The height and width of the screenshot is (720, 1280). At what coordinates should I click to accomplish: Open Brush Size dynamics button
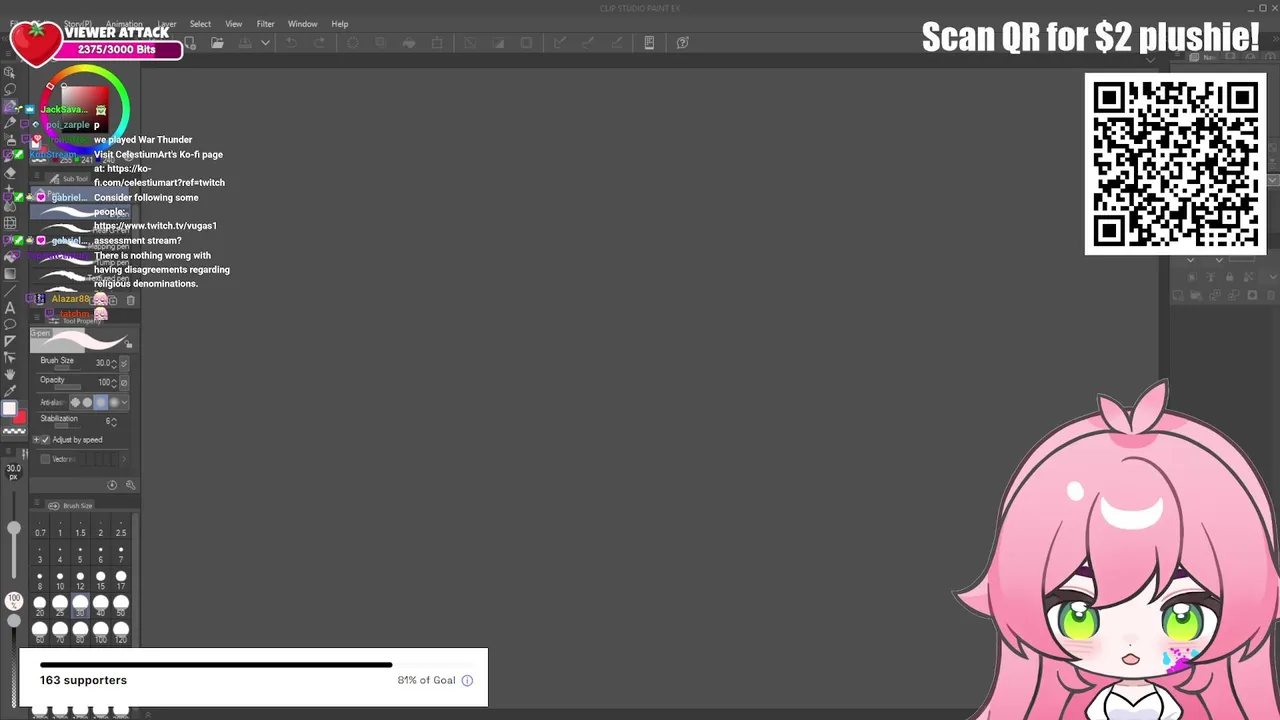(x=124, y=363)
